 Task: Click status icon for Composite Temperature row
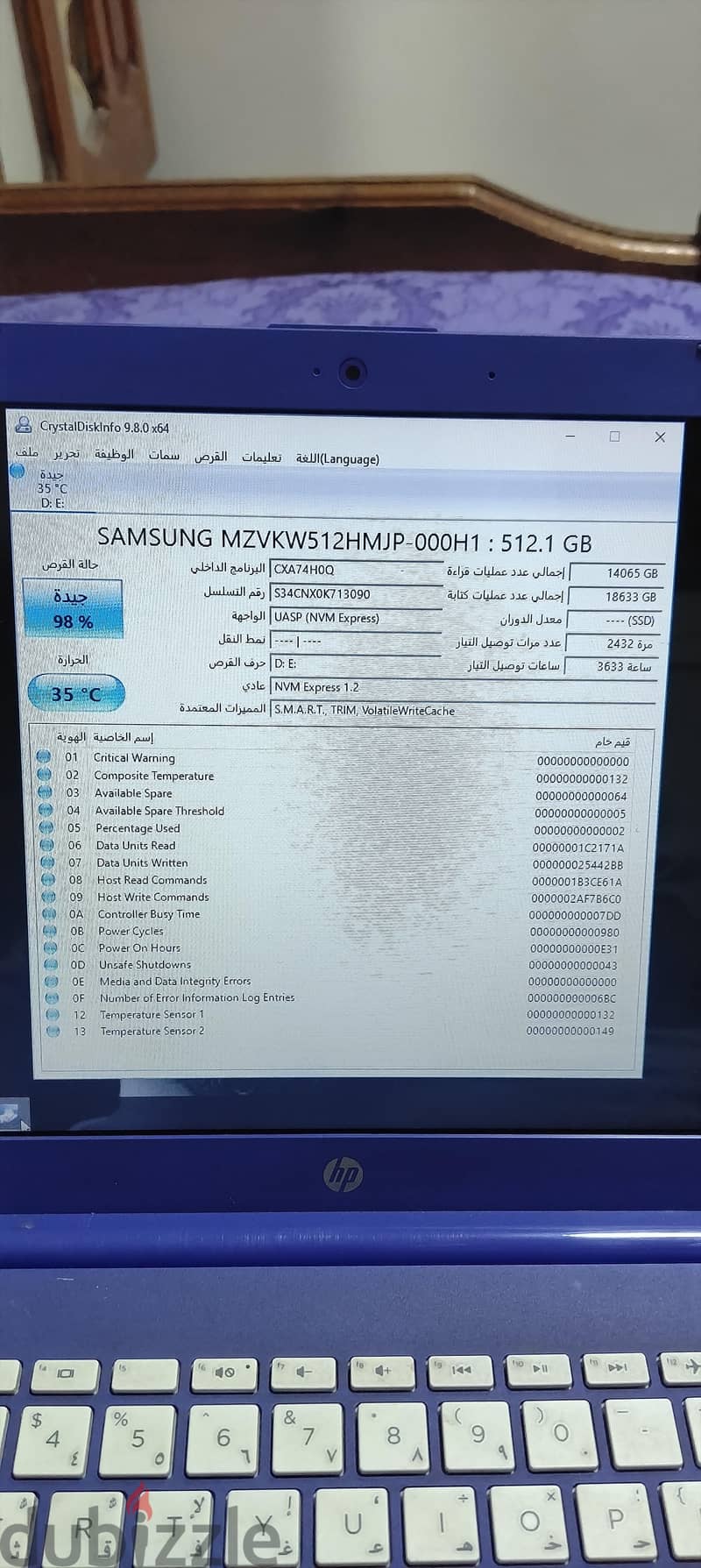pos(45,775)
